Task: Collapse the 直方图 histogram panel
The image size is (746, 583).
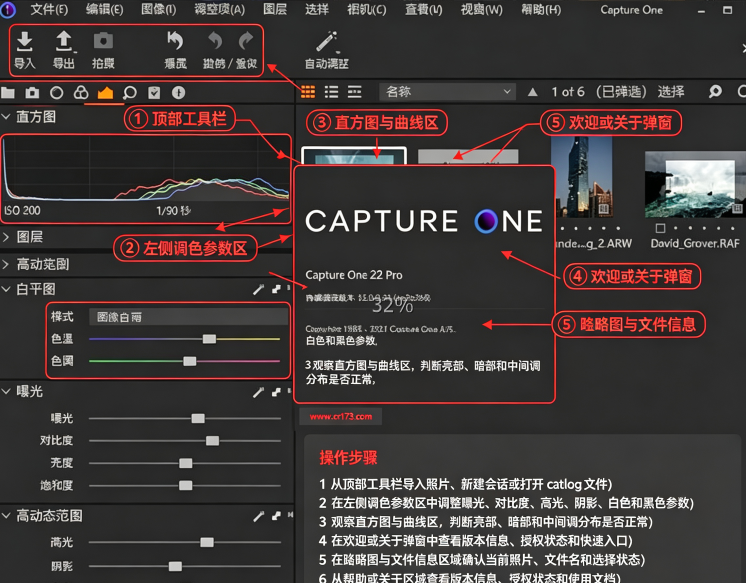Action: [x=6, y=117]
